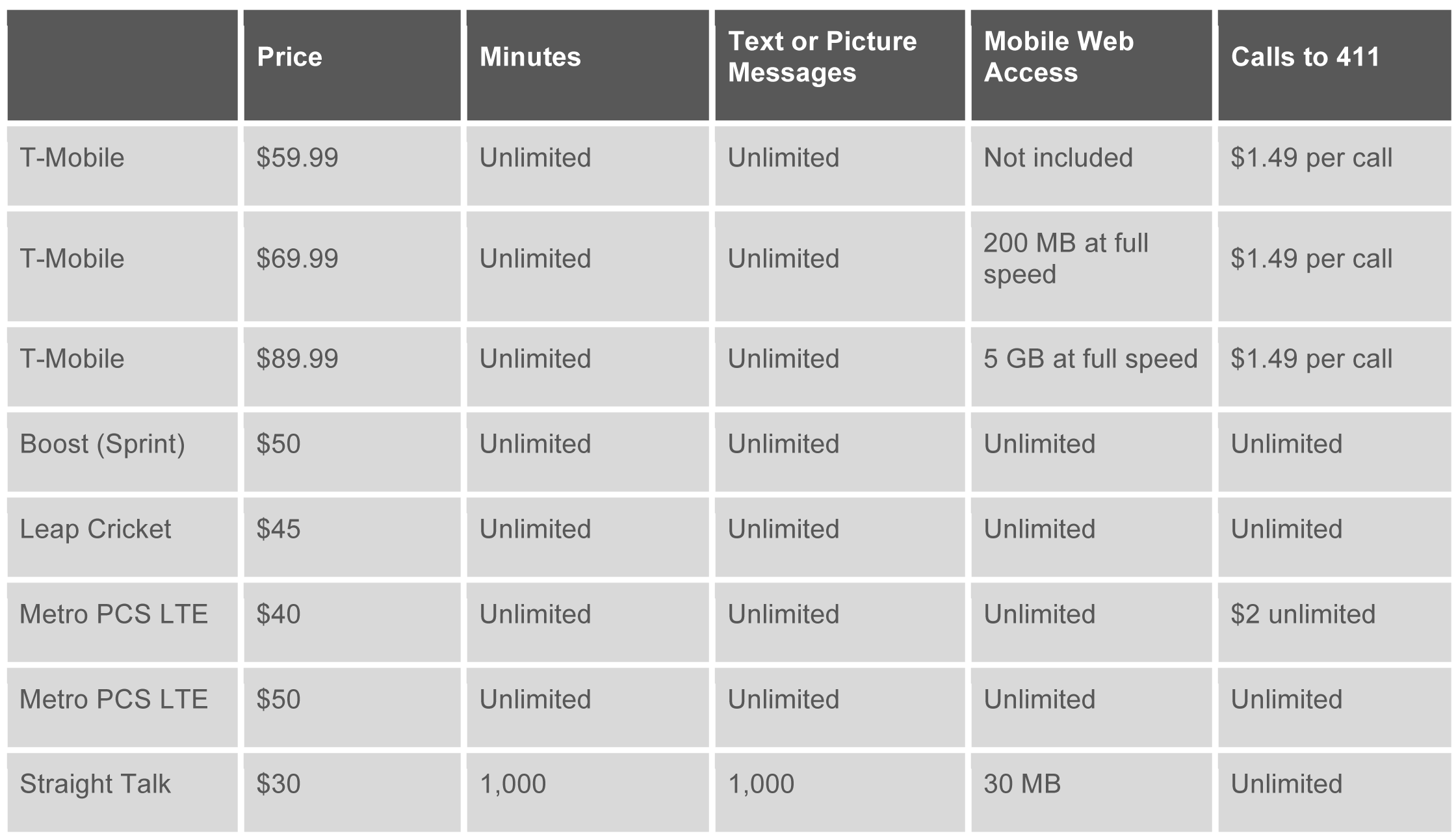This screenshot has width=1456, height=840.
Task: Click the Straight Talk row label
Action: click(x=96, y=784)
